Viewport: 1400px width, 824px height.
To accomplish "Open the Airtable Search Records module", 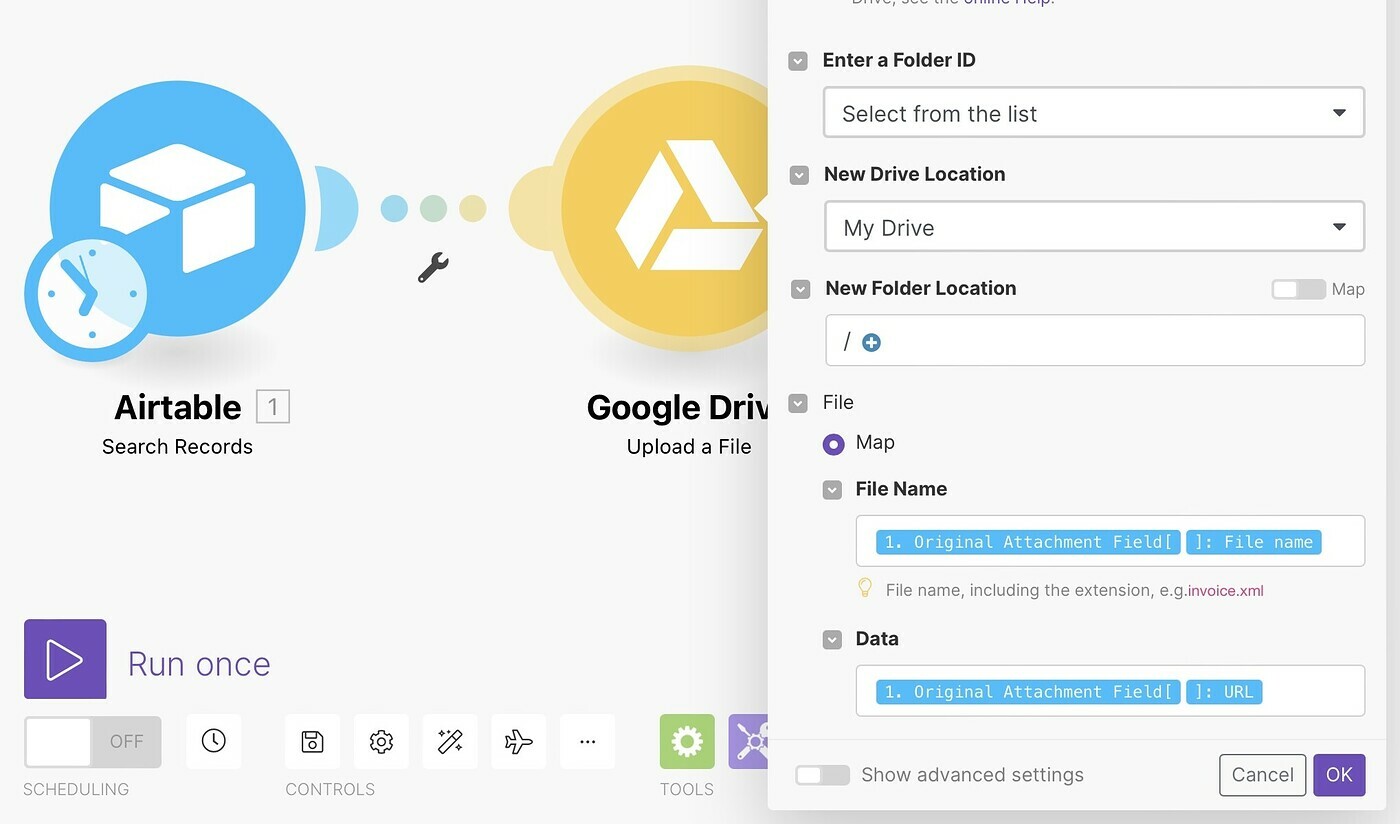I will click(178, 210).
